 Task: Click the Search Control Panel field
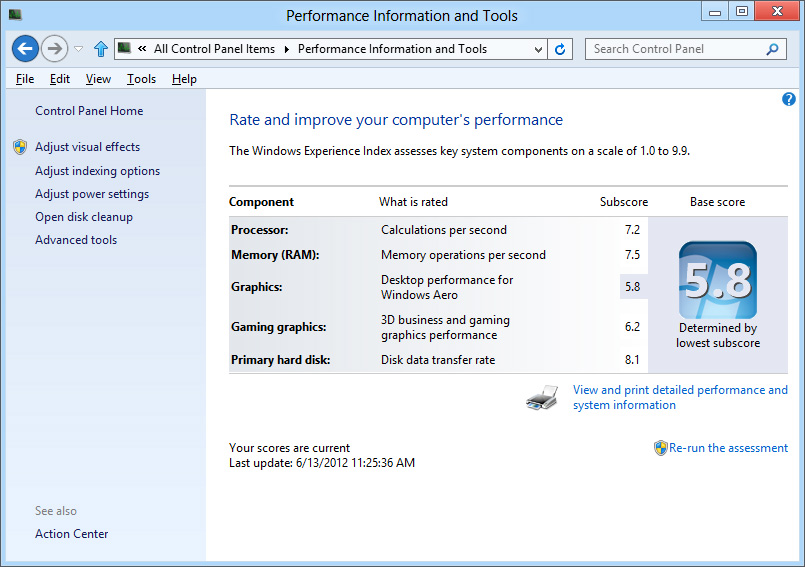(685, 49)
